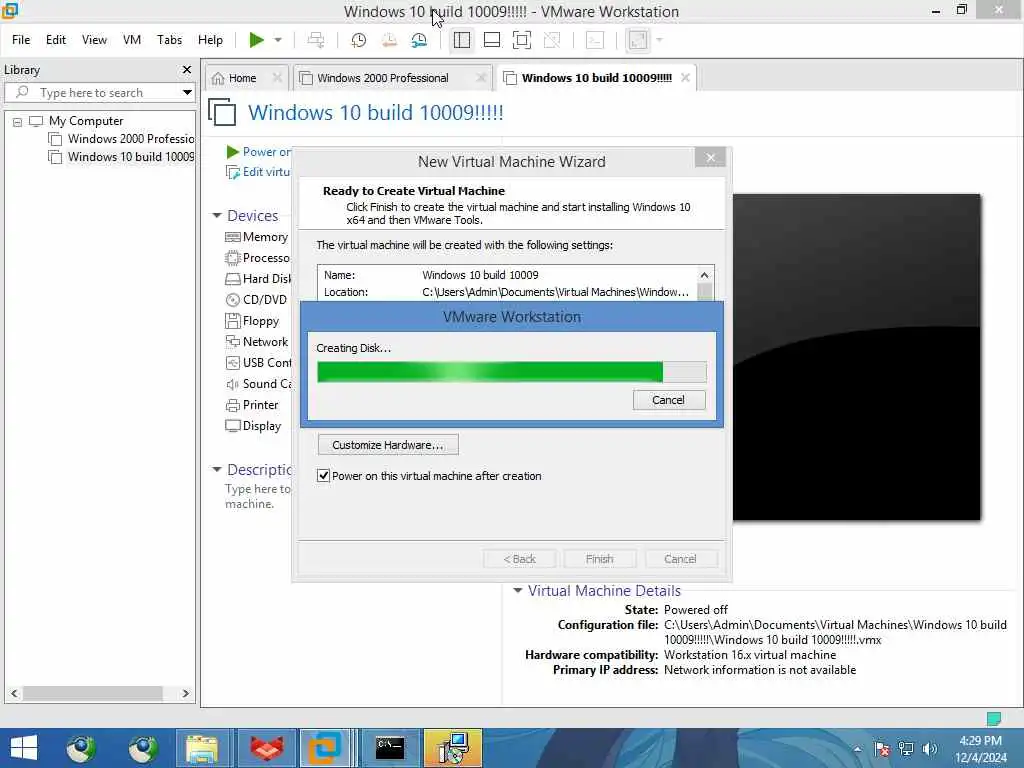Click Customize Hardware button in wizard
1024x768 pixels.
tap(388, 445)
